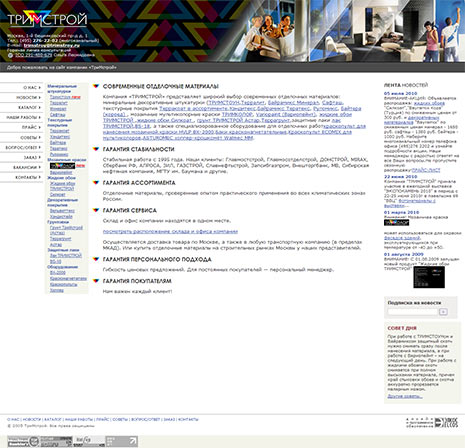Open the BS-10 catalog link

(55, 261)
